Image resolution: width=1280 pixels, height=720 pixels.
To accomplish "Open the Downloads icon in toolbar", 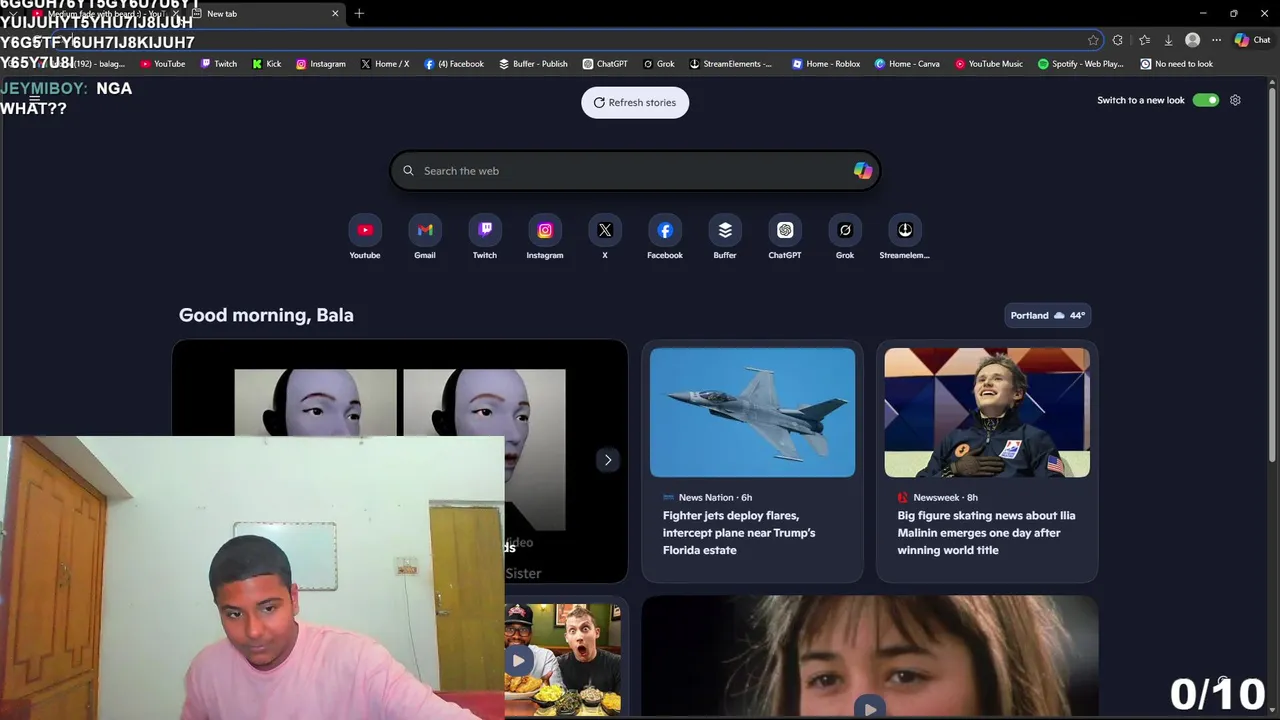I will point(1168,40).
